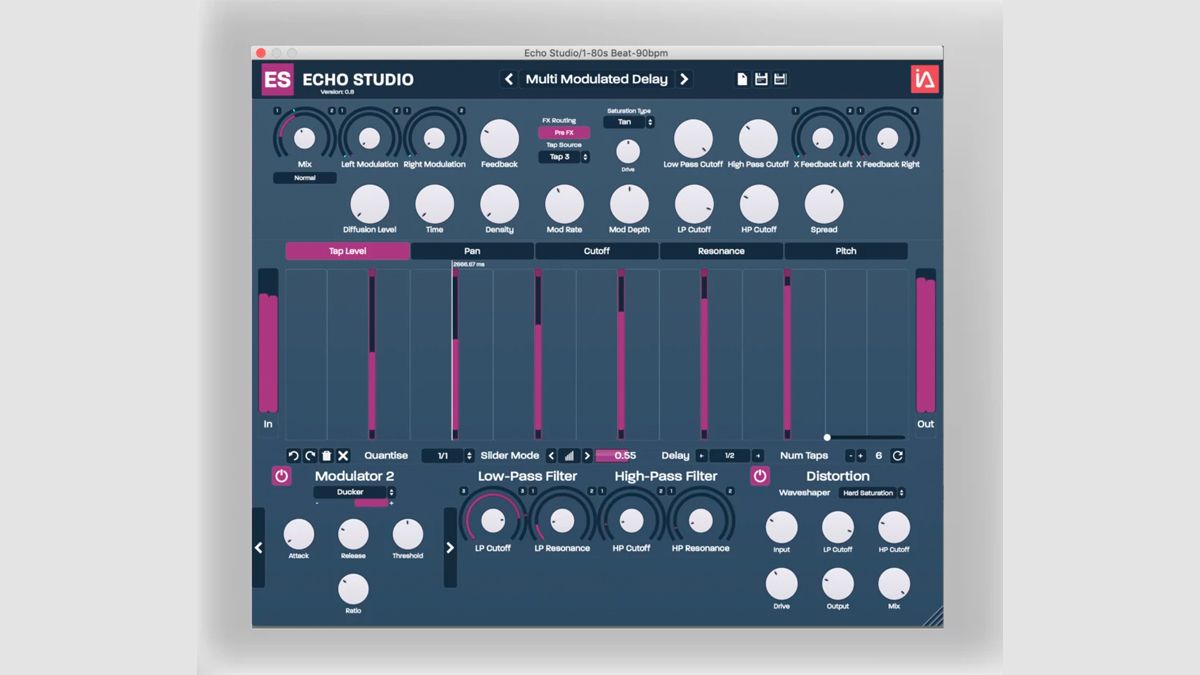Viewport: 1200px width, 675px height.
Task: Open the Waveshaper Hard Saturation dropdown
Action: coord(869,493)
